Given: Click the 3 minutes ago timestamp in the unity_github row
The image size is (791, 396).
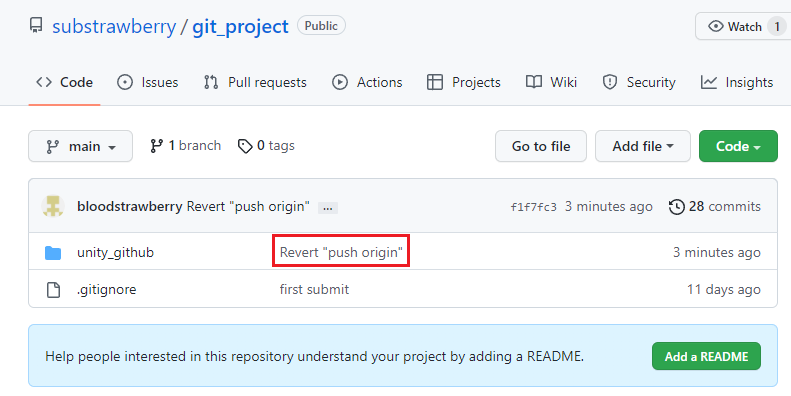Looking at the screenshot, I should tap(717, 252).
